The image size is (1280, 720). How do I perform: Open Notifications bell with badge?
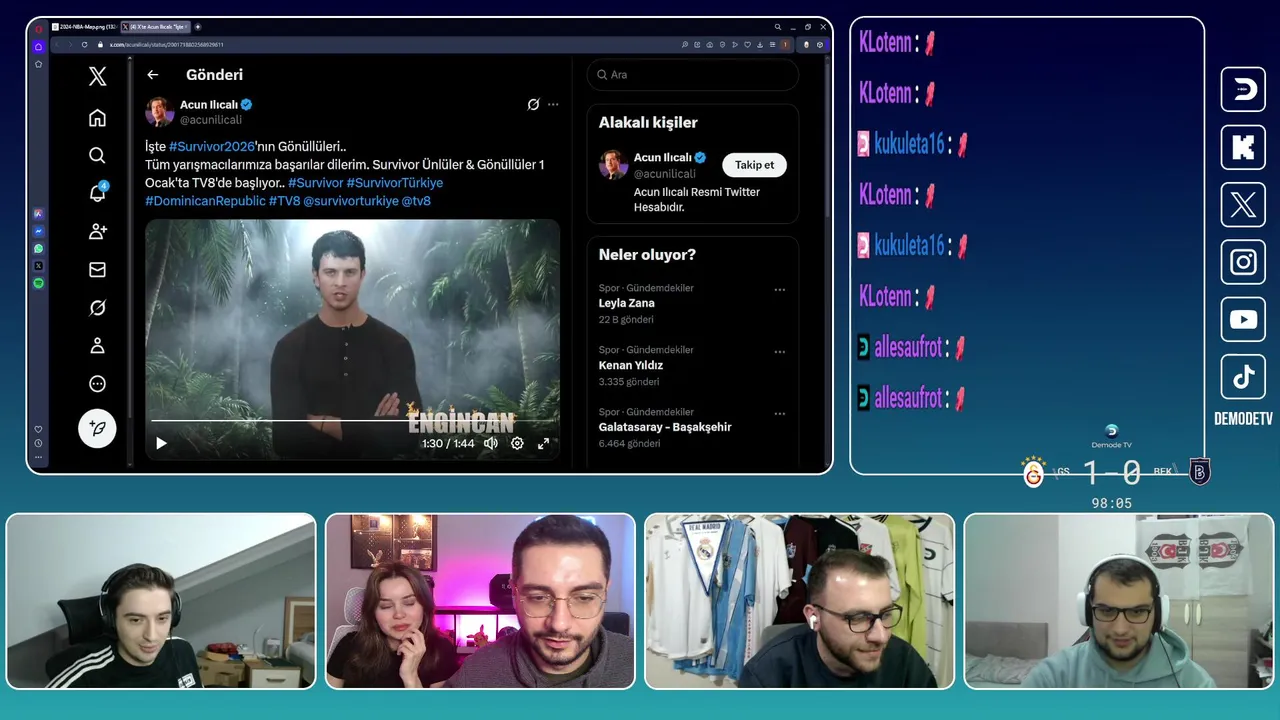97,193
